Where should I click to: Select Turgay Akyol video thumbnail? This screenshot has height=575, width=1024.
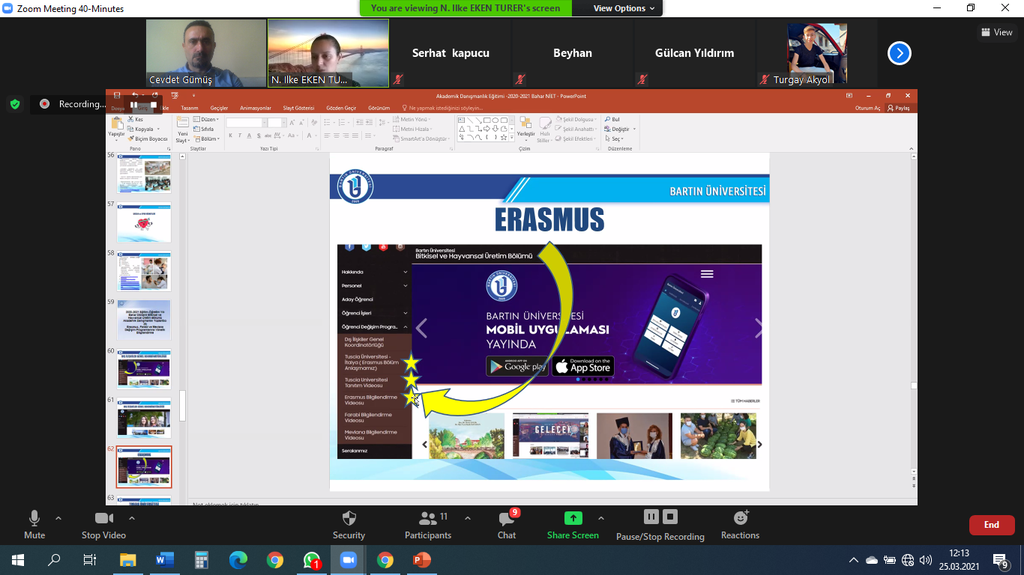point(817,53)
